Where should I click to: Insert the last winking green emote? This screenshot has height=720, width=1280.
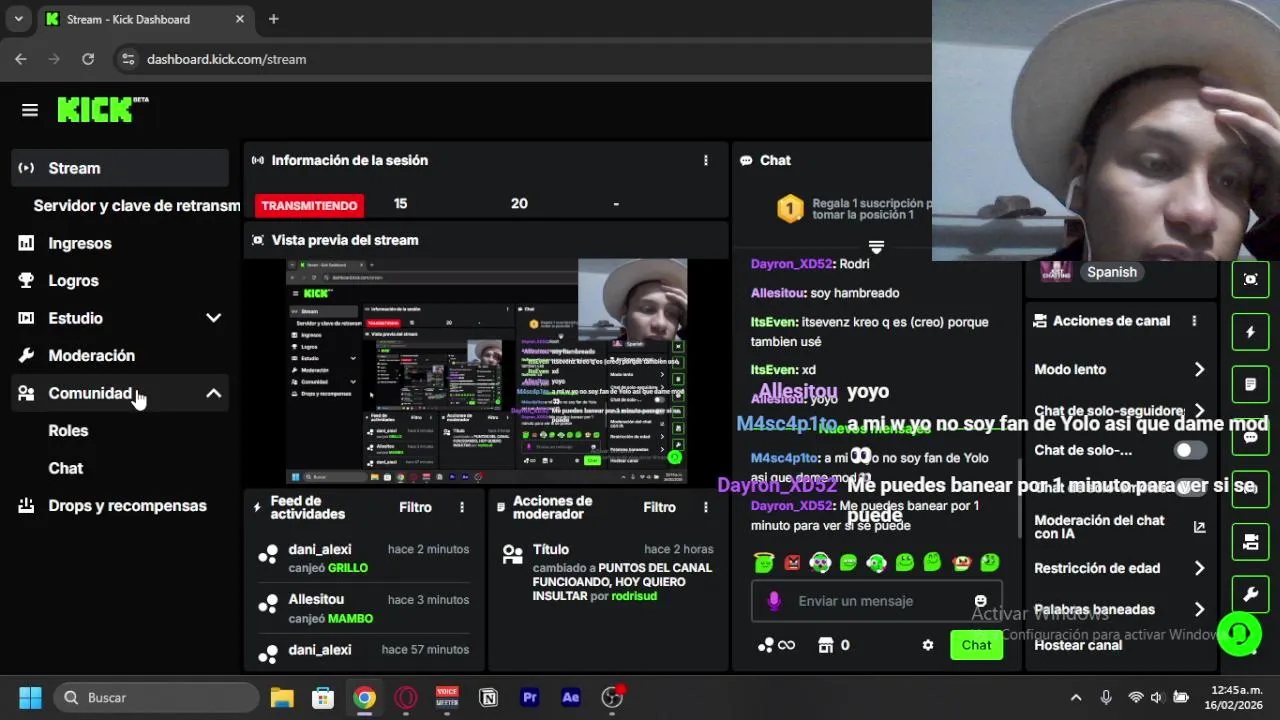coord(989,562)
